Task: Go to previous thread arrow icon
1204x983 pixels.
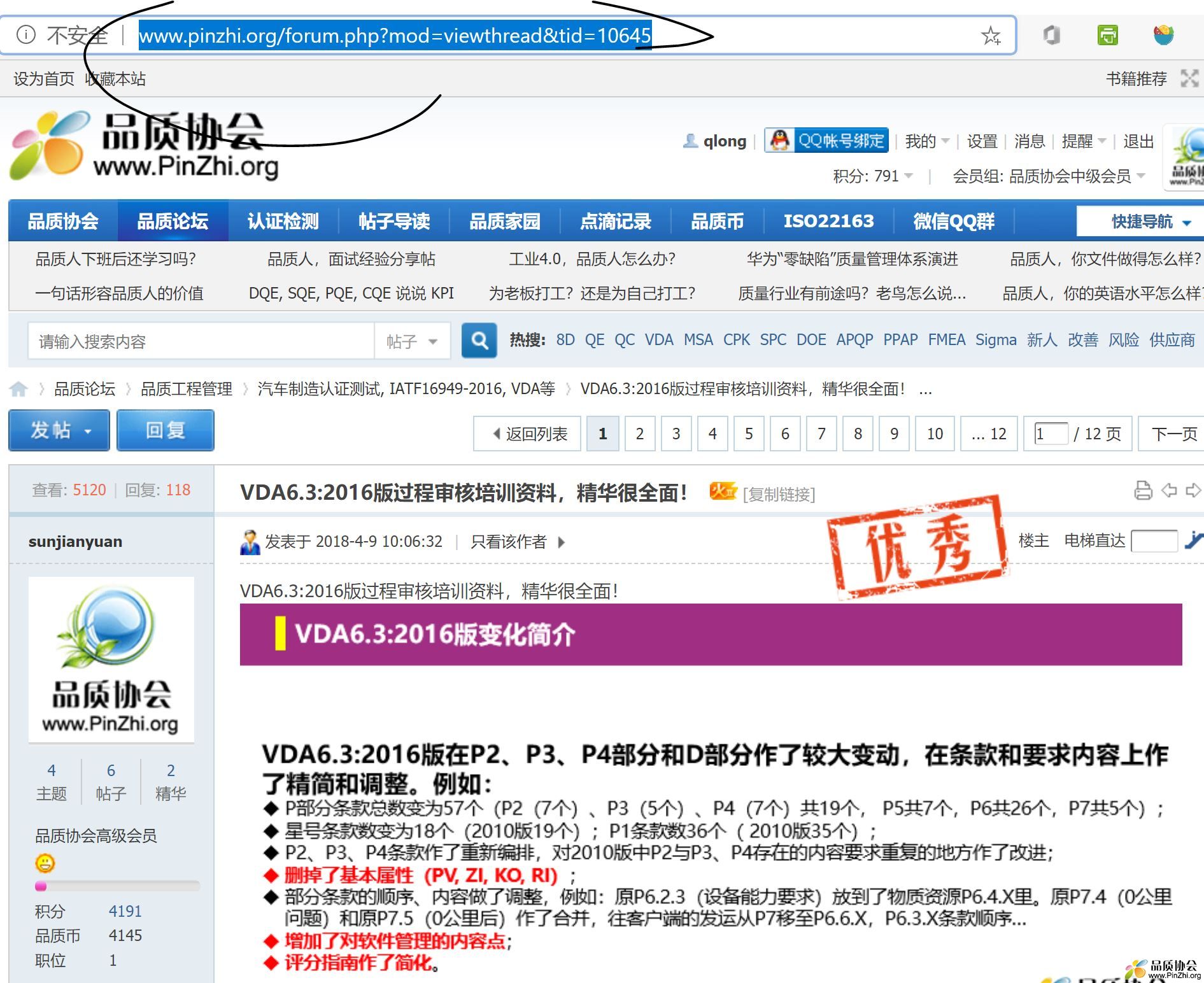Action: pos(1169,491)
